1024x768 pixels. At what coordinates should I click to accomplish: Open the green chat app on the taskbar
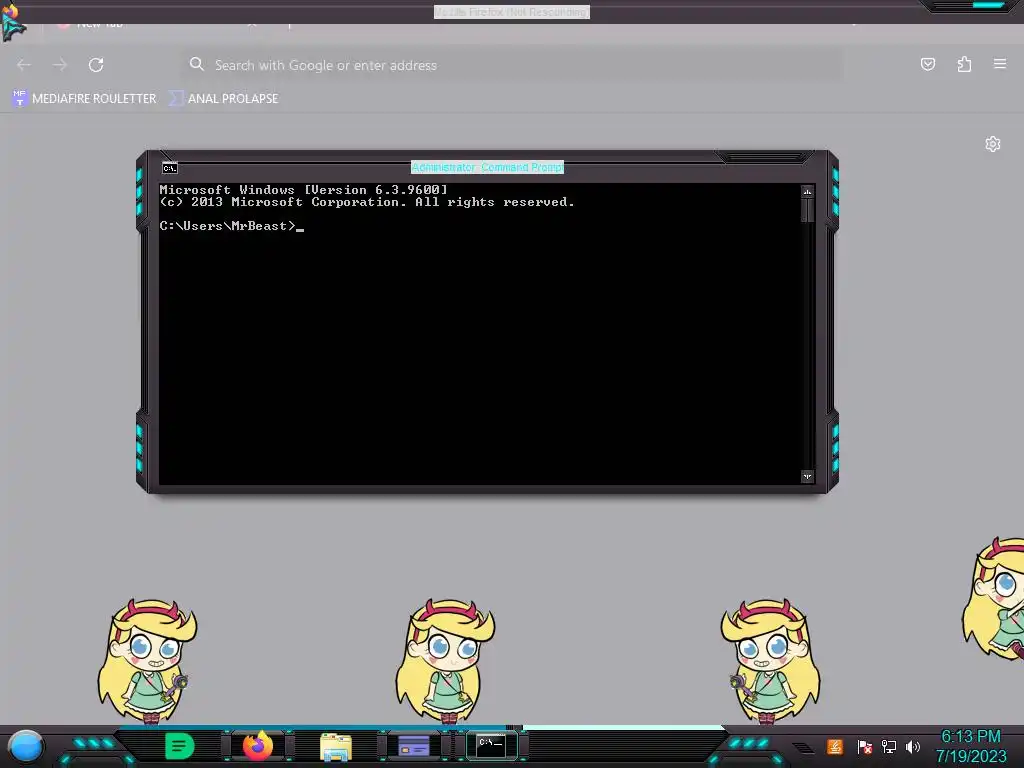(180, 746)
